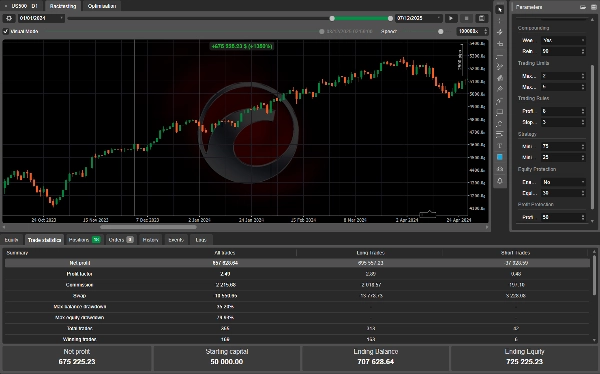Open the Trade statistics tab
The width and height of the screenshot is (600, 374).
(x=44, y=240)
